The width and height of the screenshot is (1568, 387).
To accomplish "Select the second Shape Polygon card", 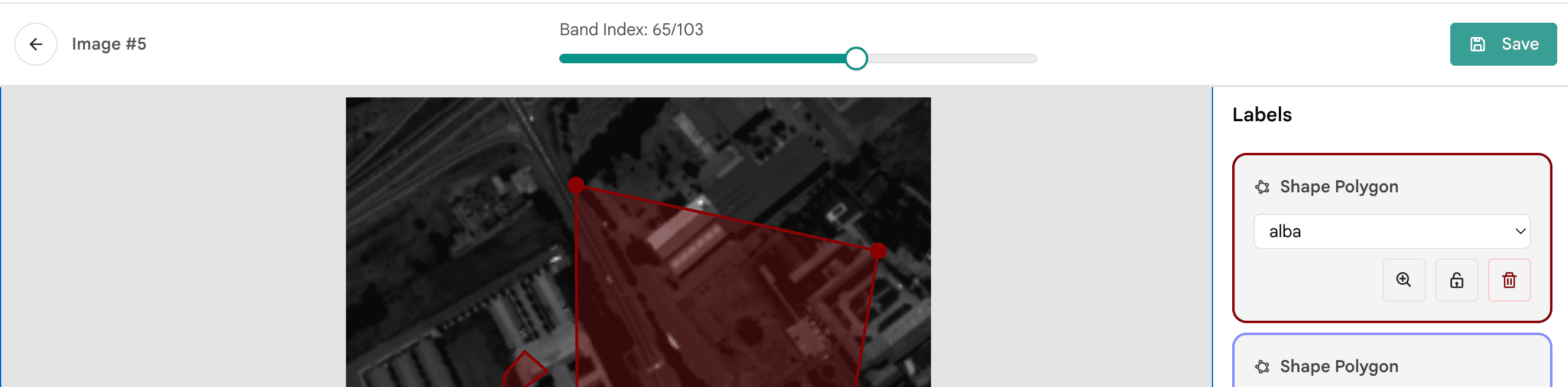I will point(1392,361).
